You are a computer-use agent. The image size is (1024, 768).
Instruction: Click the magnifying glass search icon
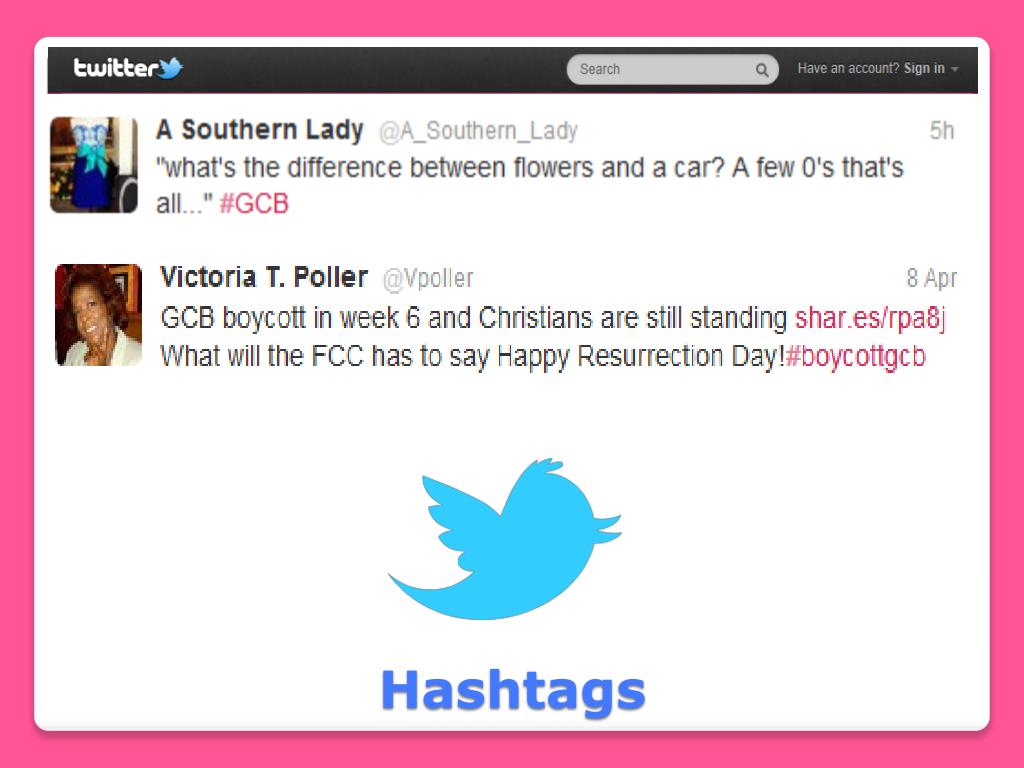761,69
